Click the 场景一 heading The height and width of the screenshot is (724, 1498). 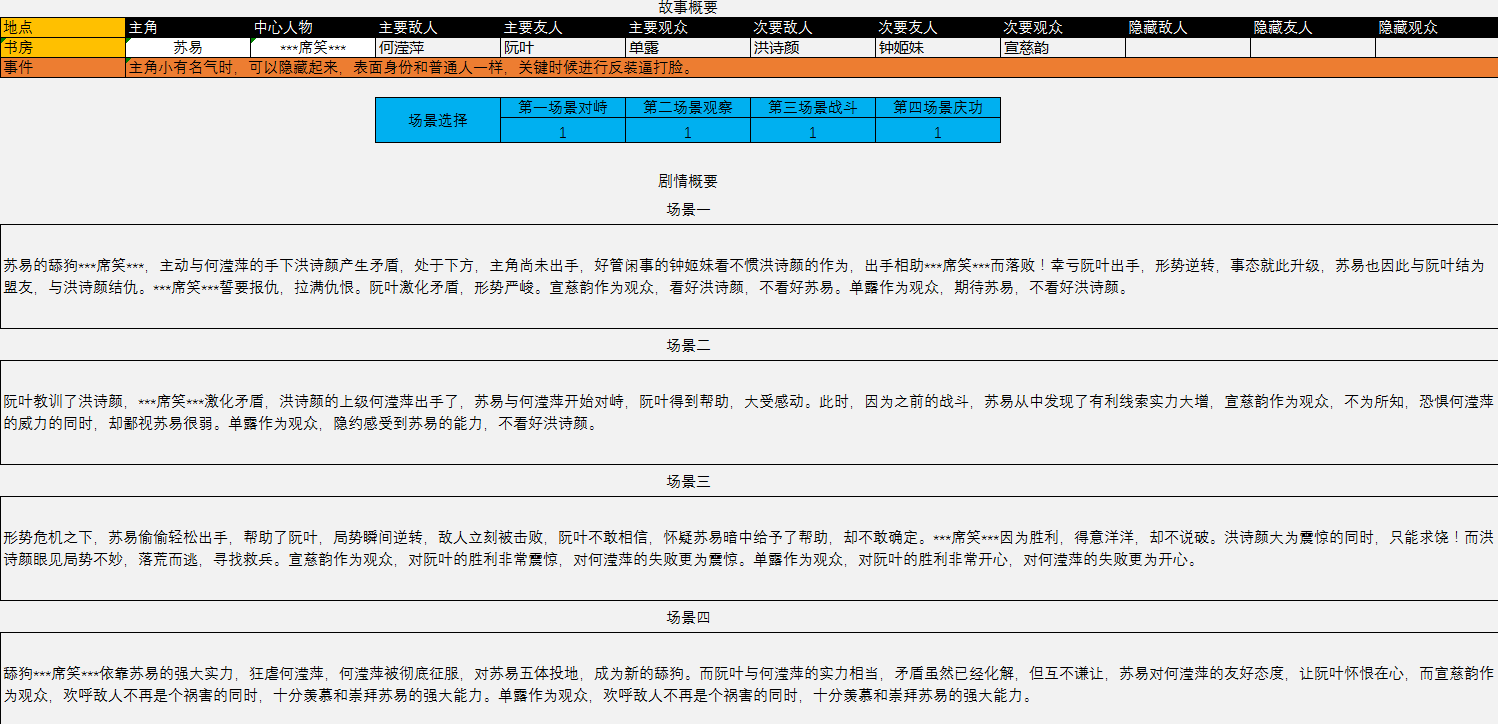pos(688,210)
